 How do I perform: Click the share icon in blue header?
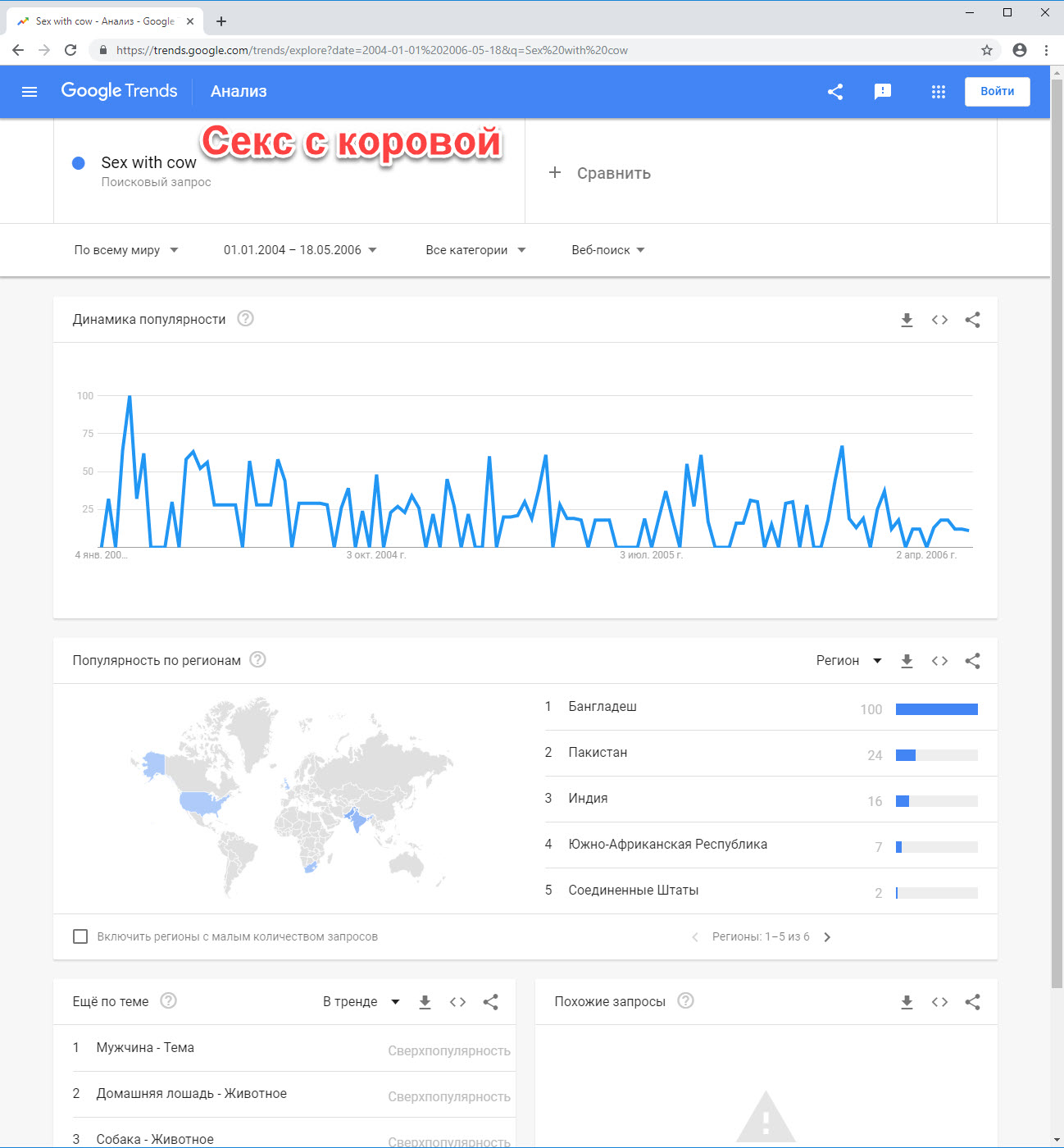835,92
